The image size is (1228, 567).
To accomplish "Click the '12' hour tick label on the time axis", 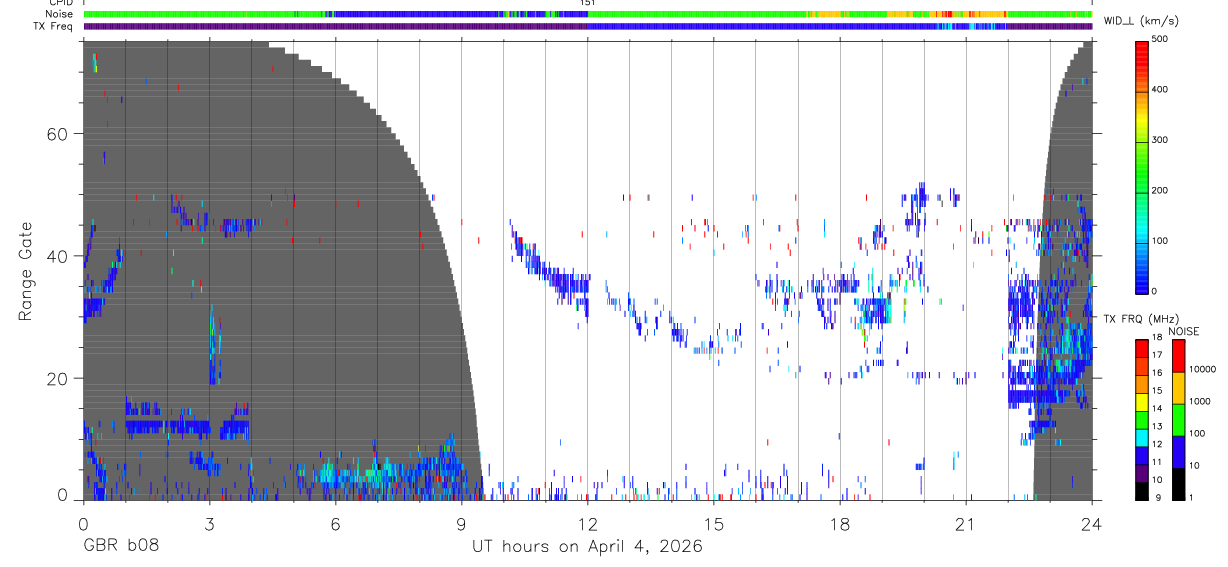I will (x=587, y=524).
